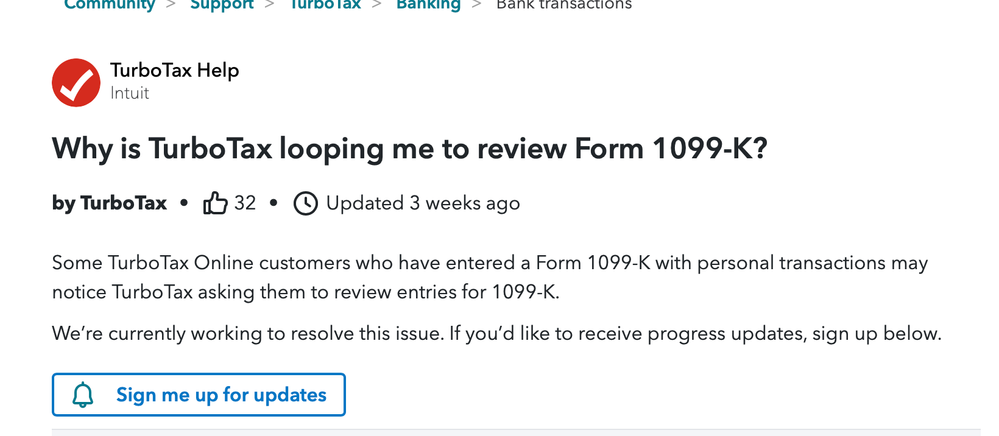
Task: Open the TurboTax Help author name
Action: [x=175, y=70]
